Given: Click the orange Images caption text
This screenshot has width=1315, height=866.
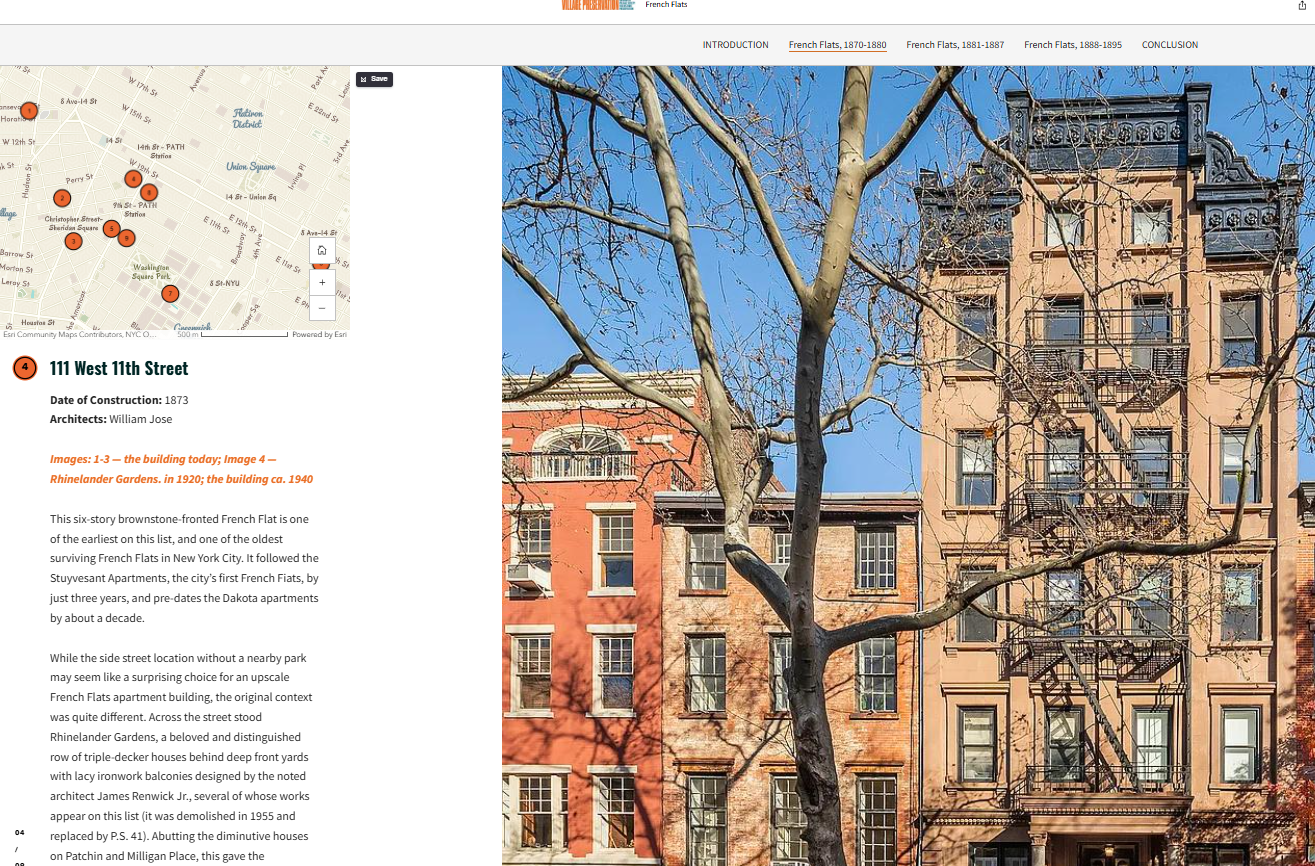Looking at the screenshot, I should [181, 469].
